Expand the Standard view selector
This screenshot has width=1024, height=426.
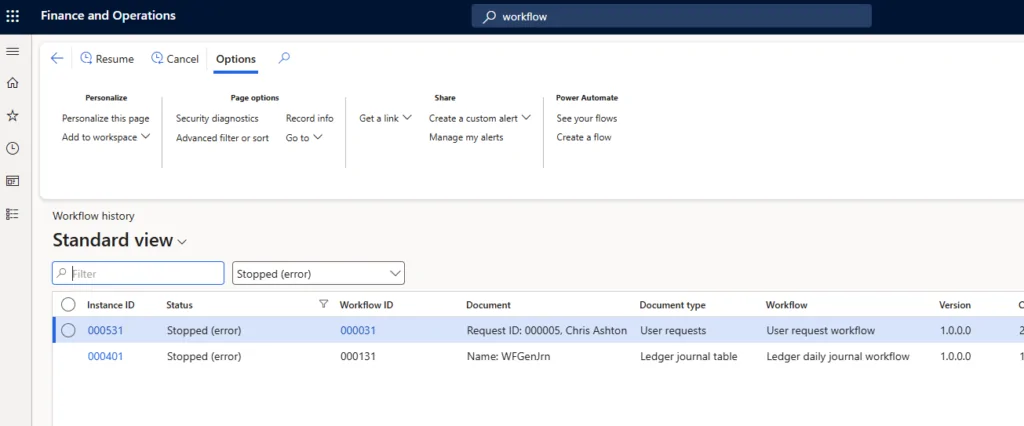point(120,240)
